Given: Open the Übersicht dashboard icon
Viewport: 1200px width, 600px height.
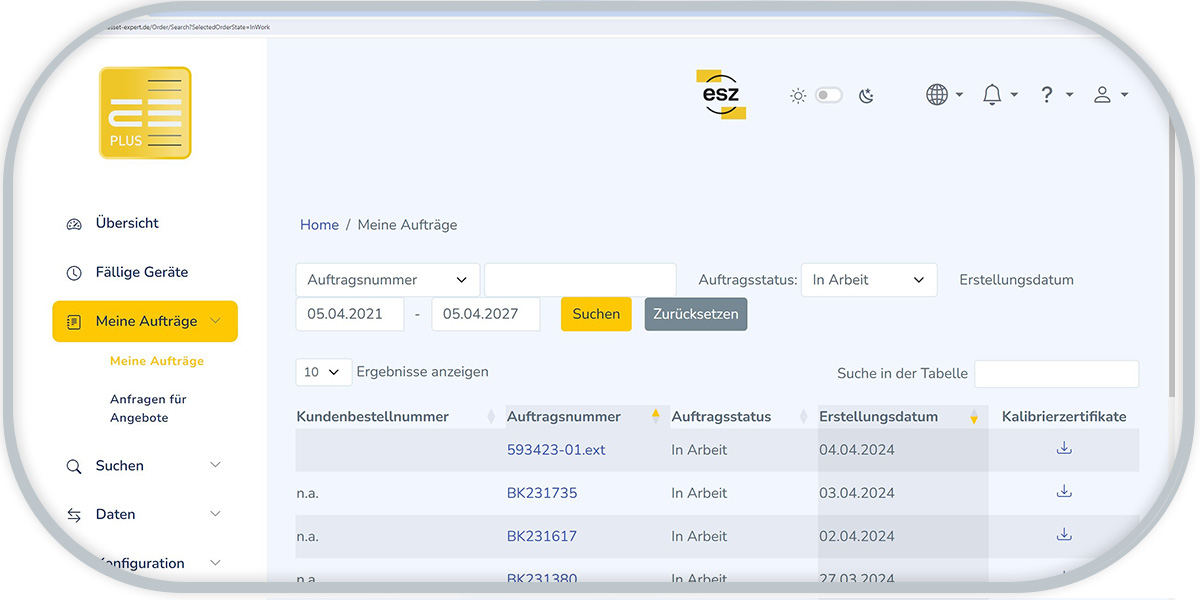Looking at the screenshot, I should 74,223.
